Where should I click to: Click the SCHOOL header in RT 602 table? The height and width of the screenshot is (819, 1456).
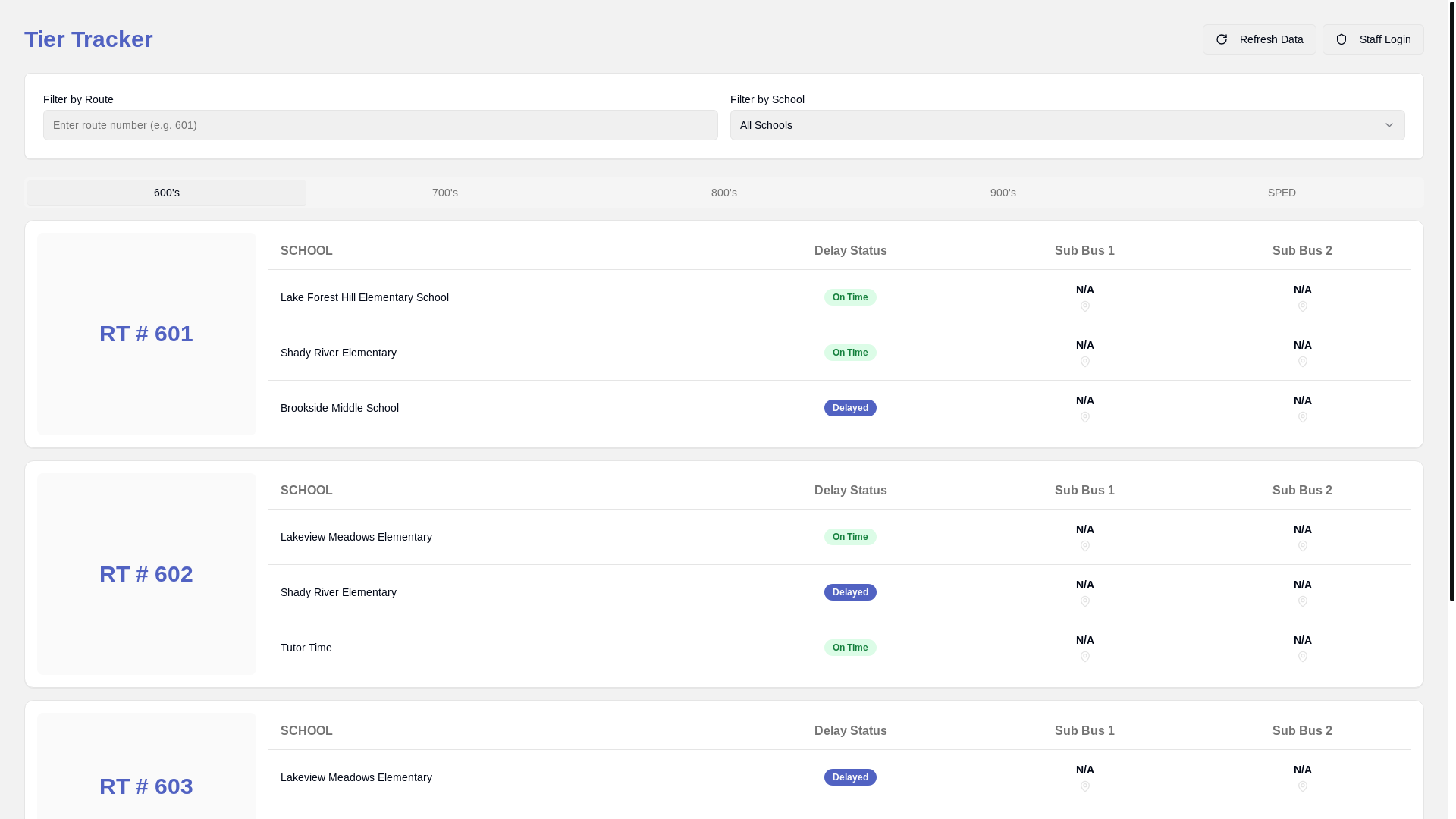coord(306,491)
